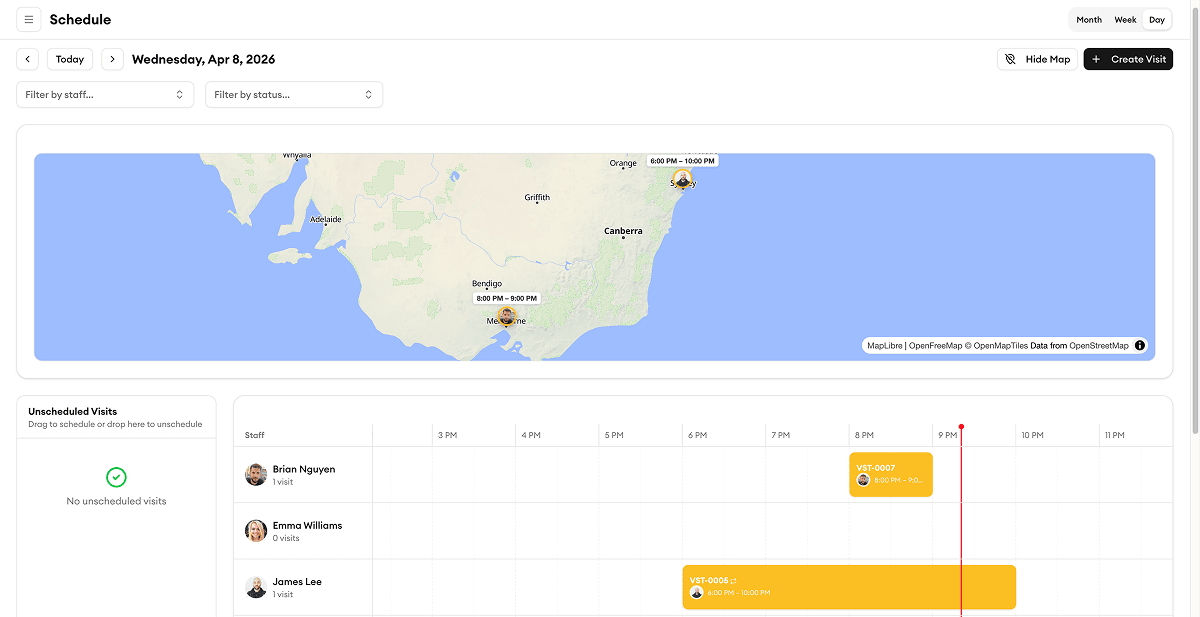
Task: Switch to Week view
Action: (x=1125, y=19)
